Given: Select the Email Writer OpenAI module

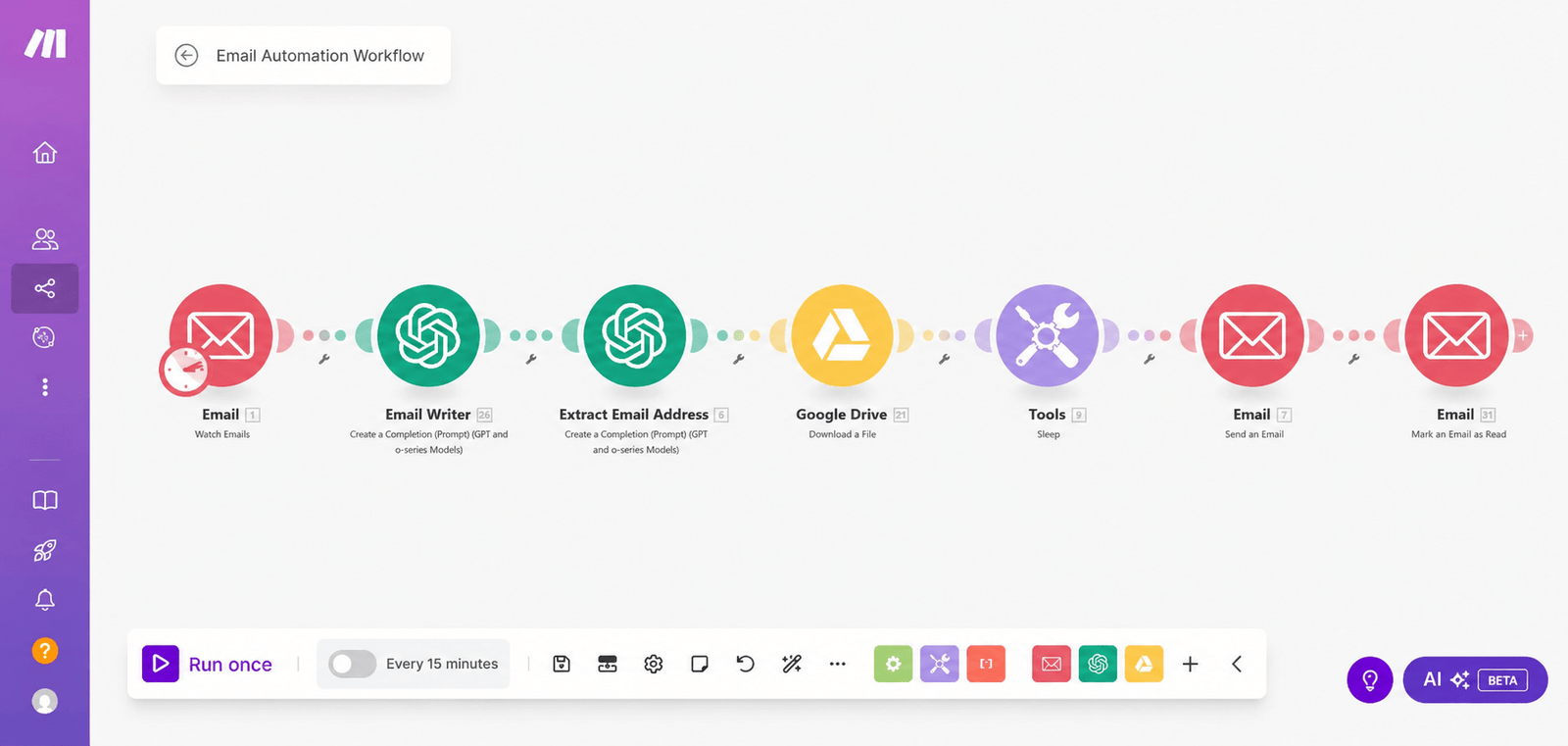Looking at the screenshot, I should click(x=428, y=335).
